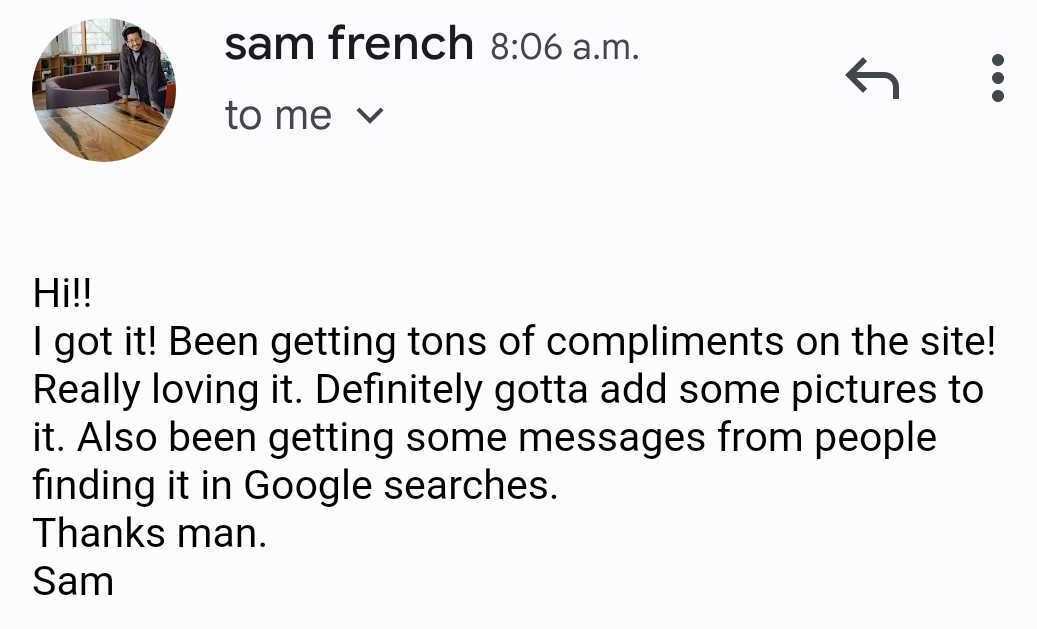Click the word "Definitely" in the message

[x=399, y=390]
